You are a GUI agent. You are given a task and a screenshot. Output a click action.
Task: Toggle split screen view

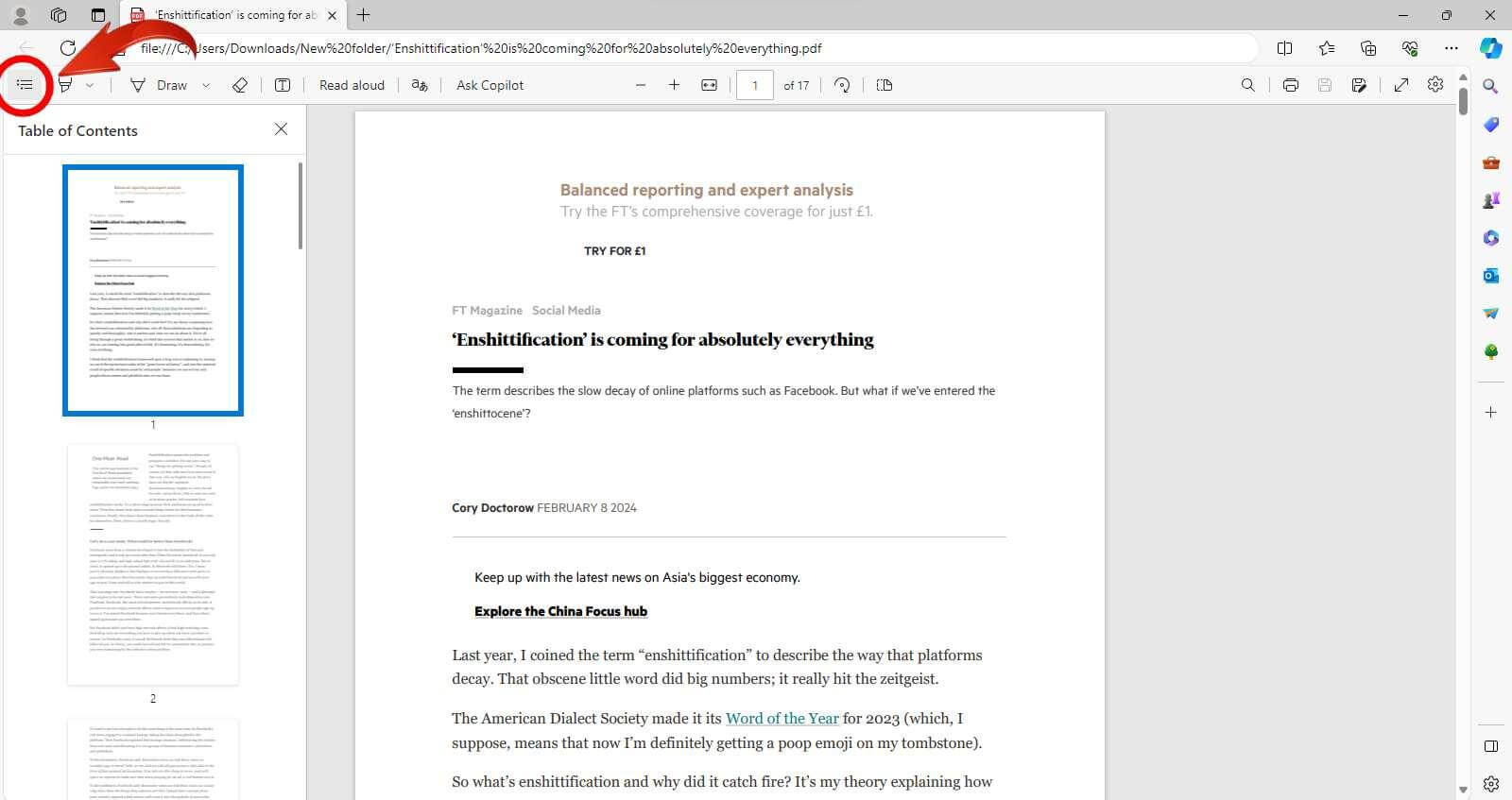[x=1284, y=48]
